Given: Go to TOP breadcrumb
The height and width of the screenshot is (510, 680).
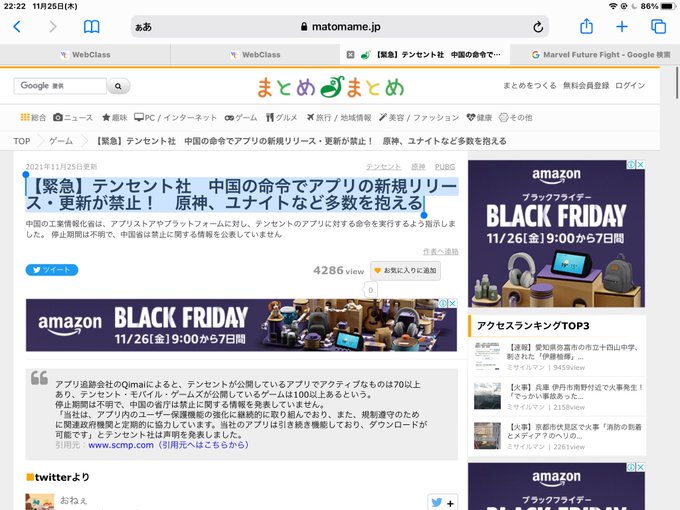Looking at the screenshot, I should coord(22,141).
